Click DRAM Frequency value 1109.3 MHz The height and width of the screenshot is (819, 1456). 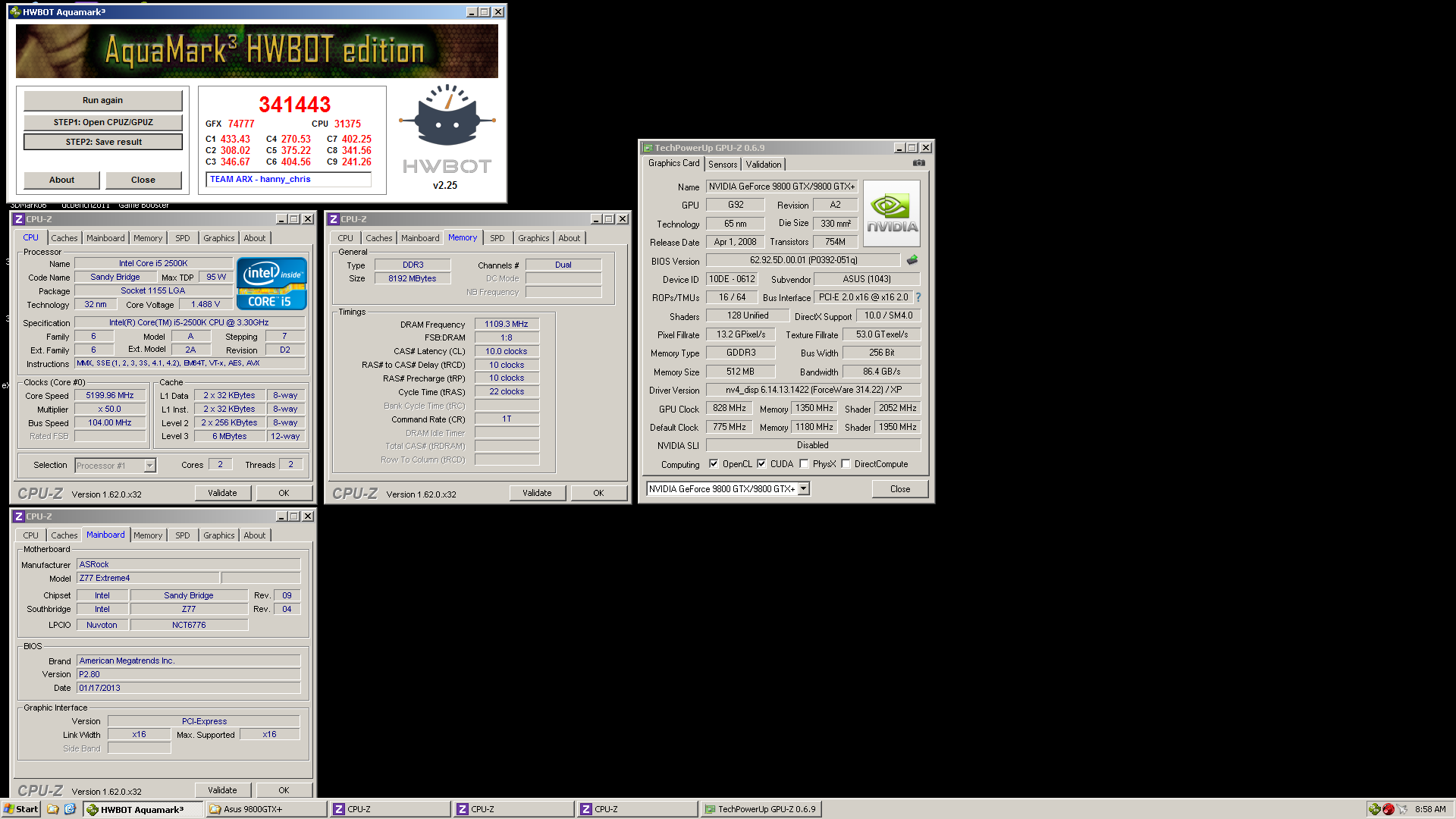pos(507,325)
